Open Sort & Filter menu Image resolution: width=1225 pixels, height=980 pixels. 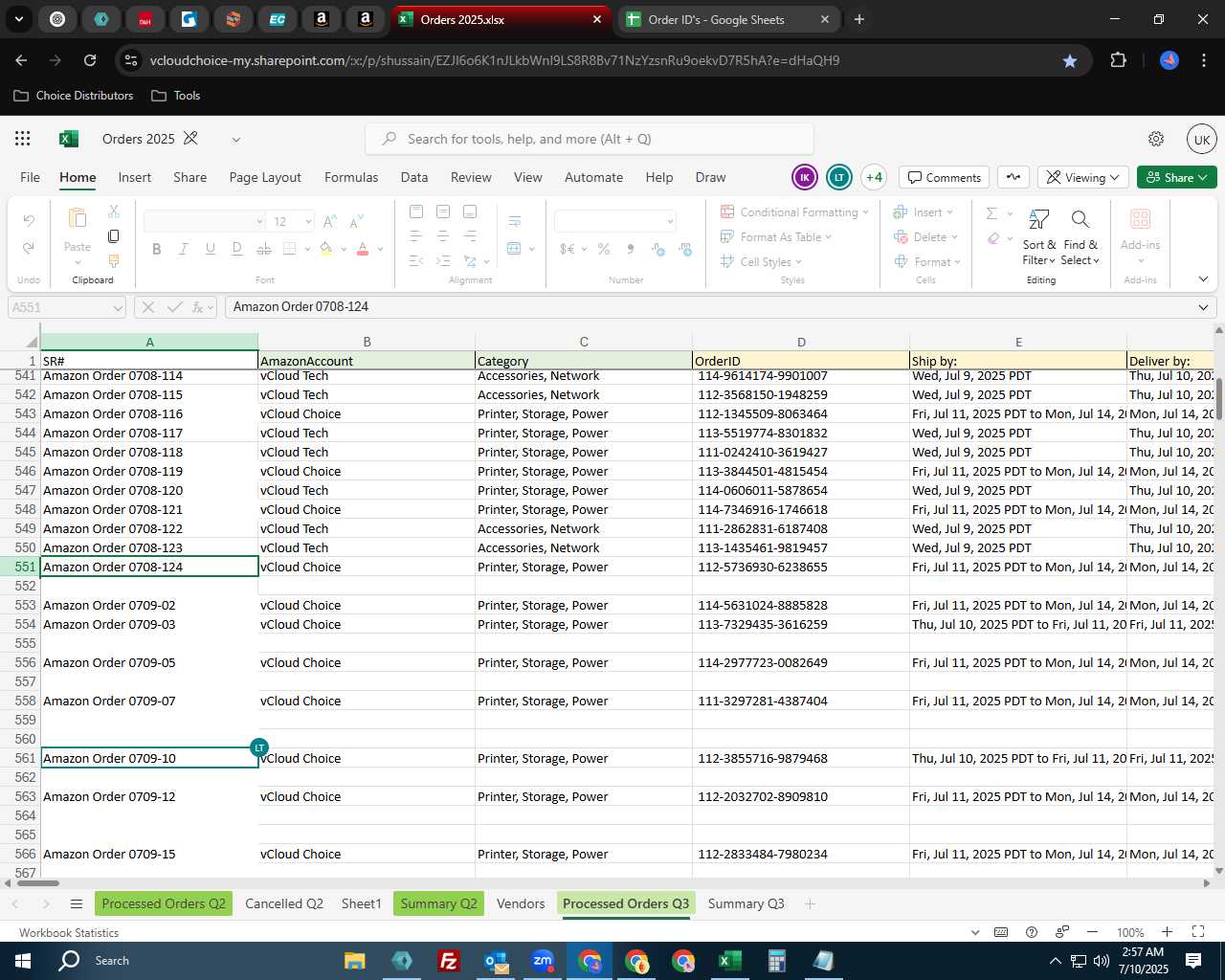pos(1039,237)
